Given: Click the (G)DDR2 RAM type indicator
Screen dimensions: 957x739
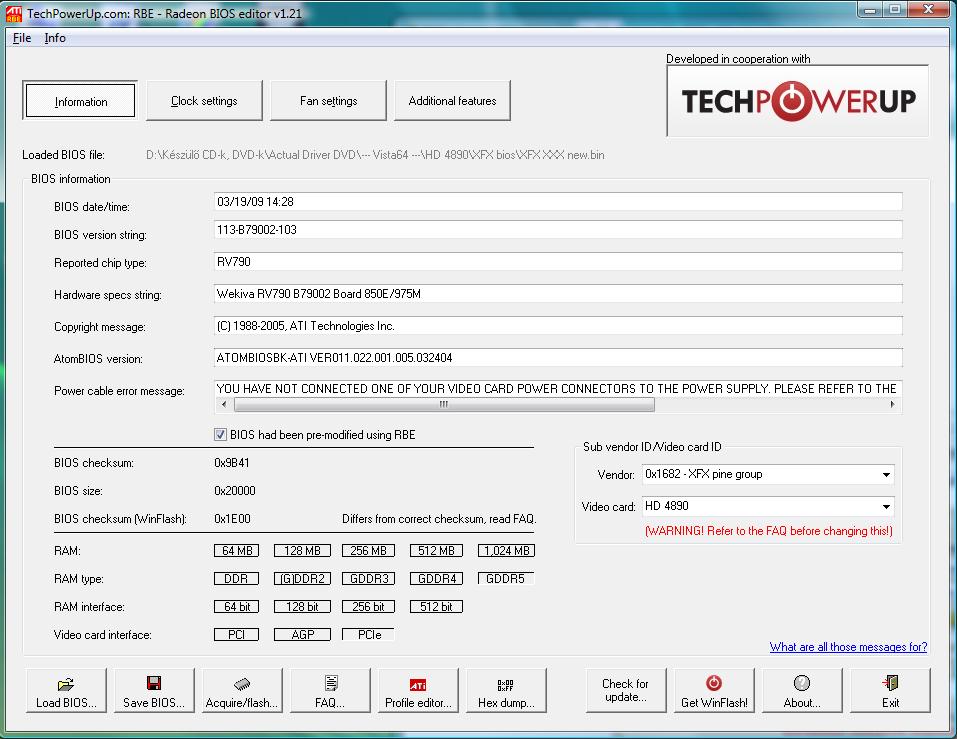Looking at the screenshot, I should click(x=302, y=579).
